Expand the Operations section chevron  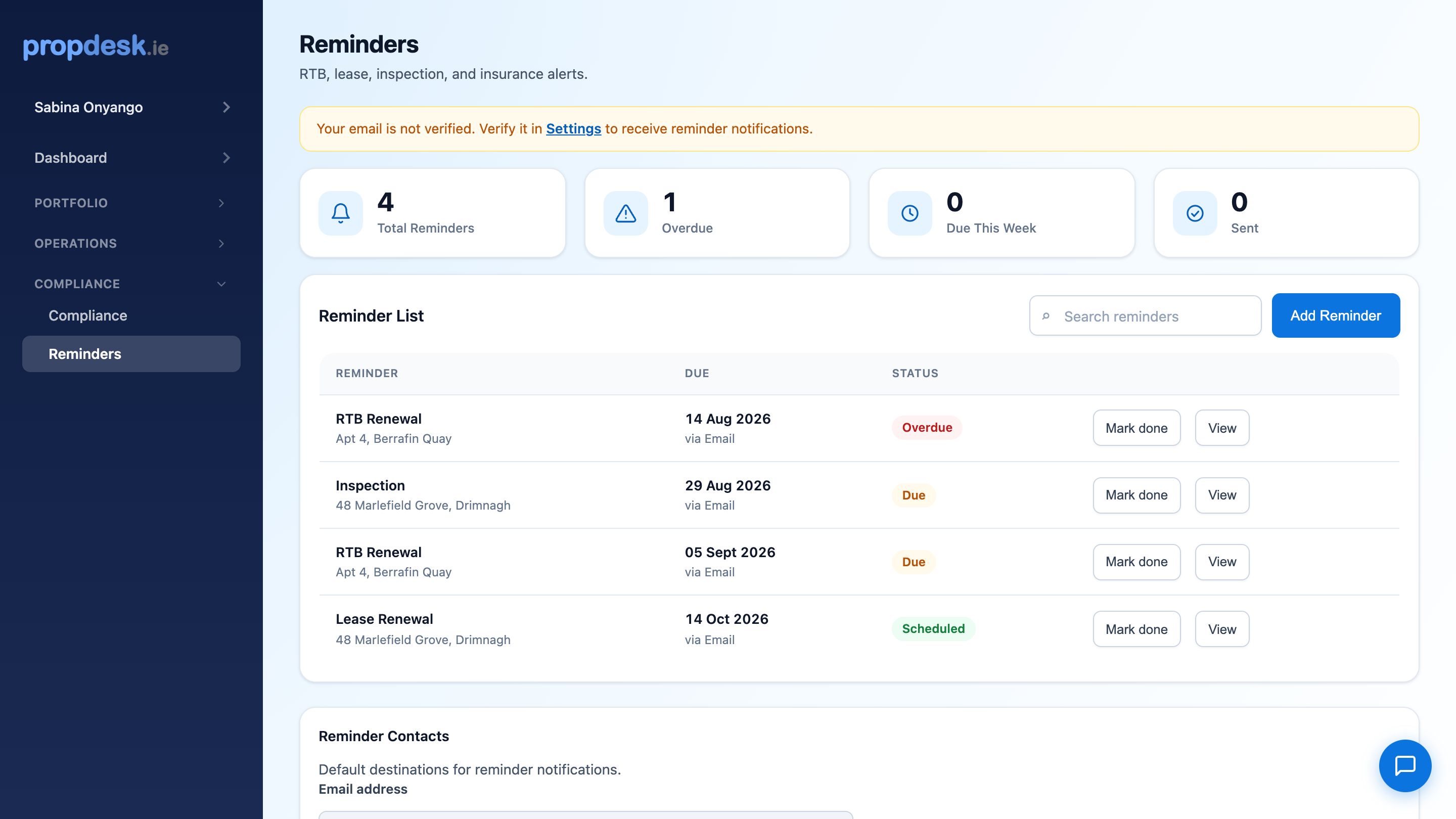point(221,244)
